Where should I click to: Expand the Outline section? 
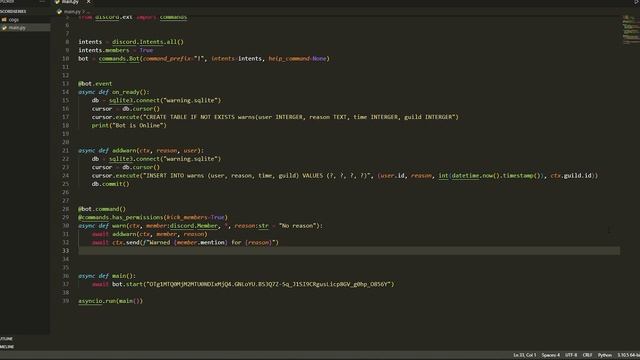click(x=7, y=339)
